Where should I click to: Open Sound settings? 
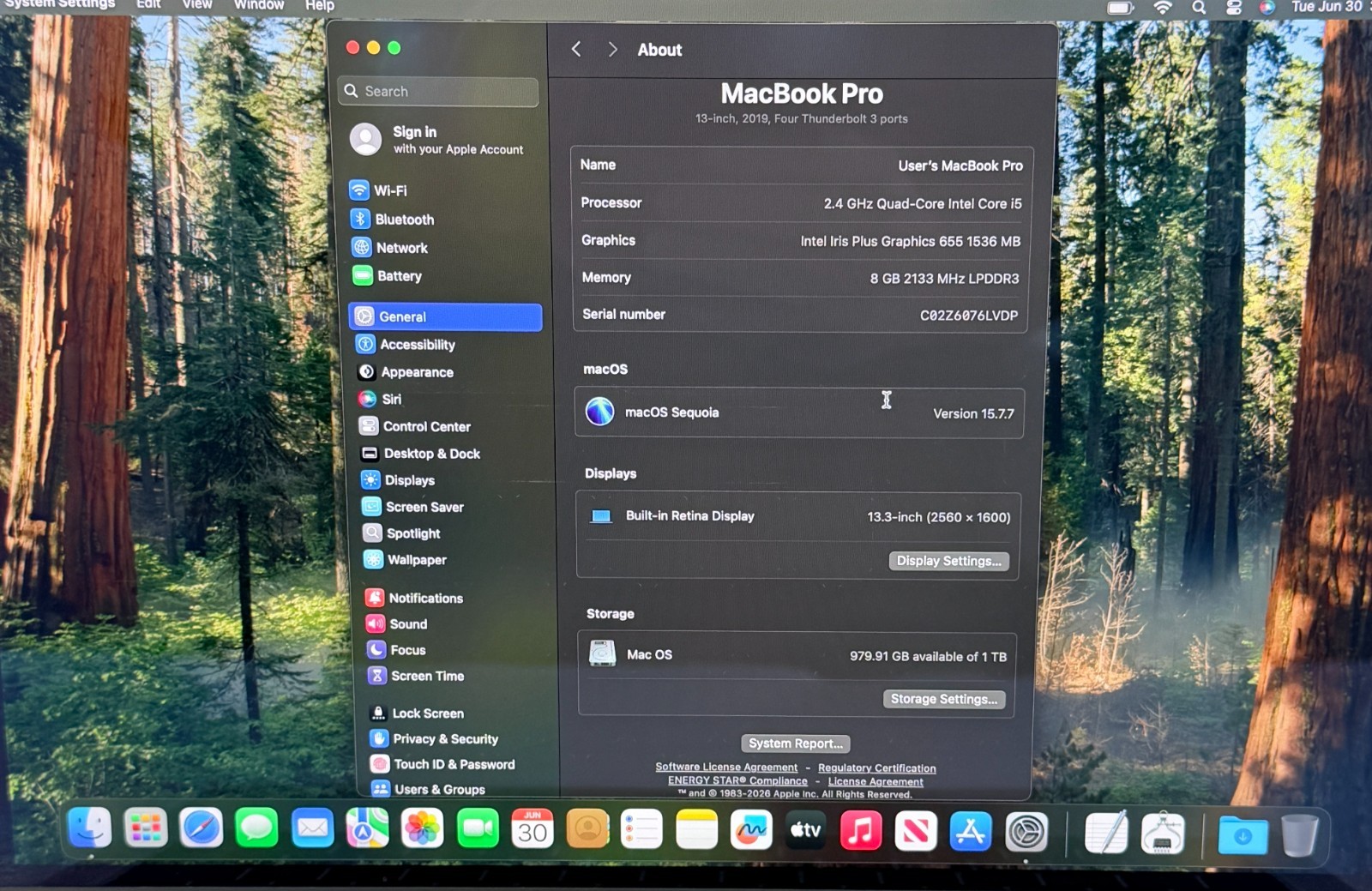tap(396, 623)
